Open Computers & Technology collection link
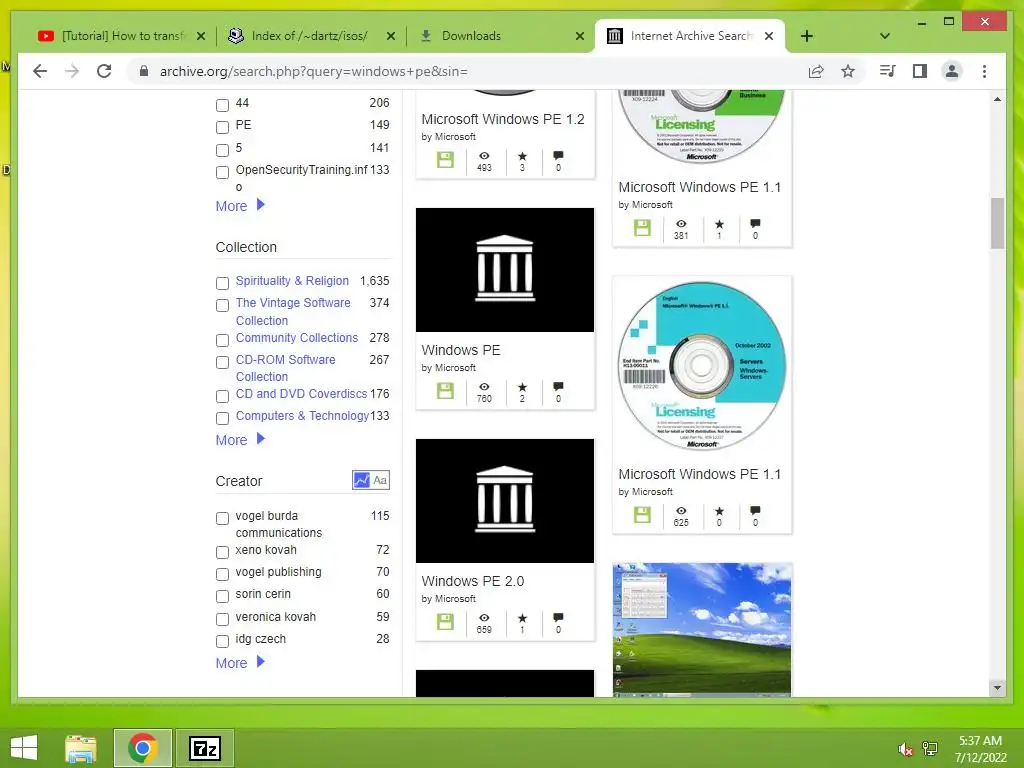The width and height of the screenshot is (1024, 768). tap(302, 415)
